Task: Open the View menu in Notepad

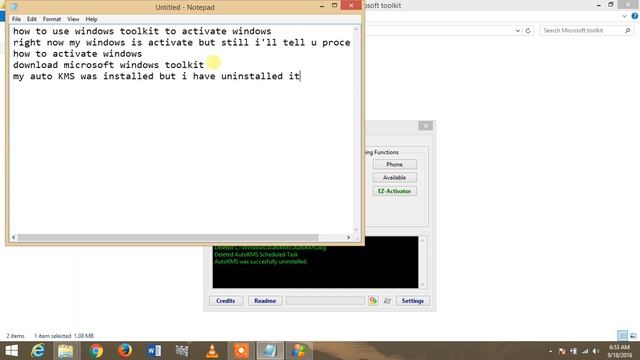Action: [73, 19]
